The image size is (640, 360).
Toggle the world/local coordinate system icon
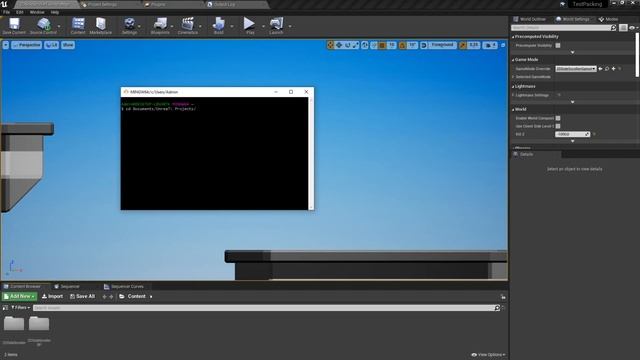coord(365,45)
